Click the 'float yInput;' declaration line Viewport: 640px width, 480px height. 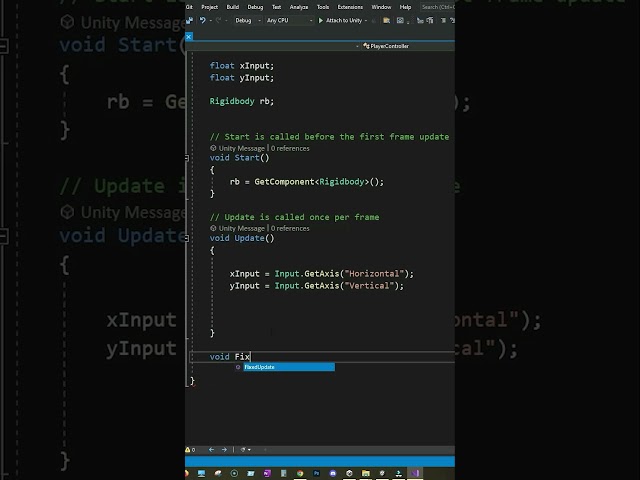pyautogui.click(x=242, y=78)
